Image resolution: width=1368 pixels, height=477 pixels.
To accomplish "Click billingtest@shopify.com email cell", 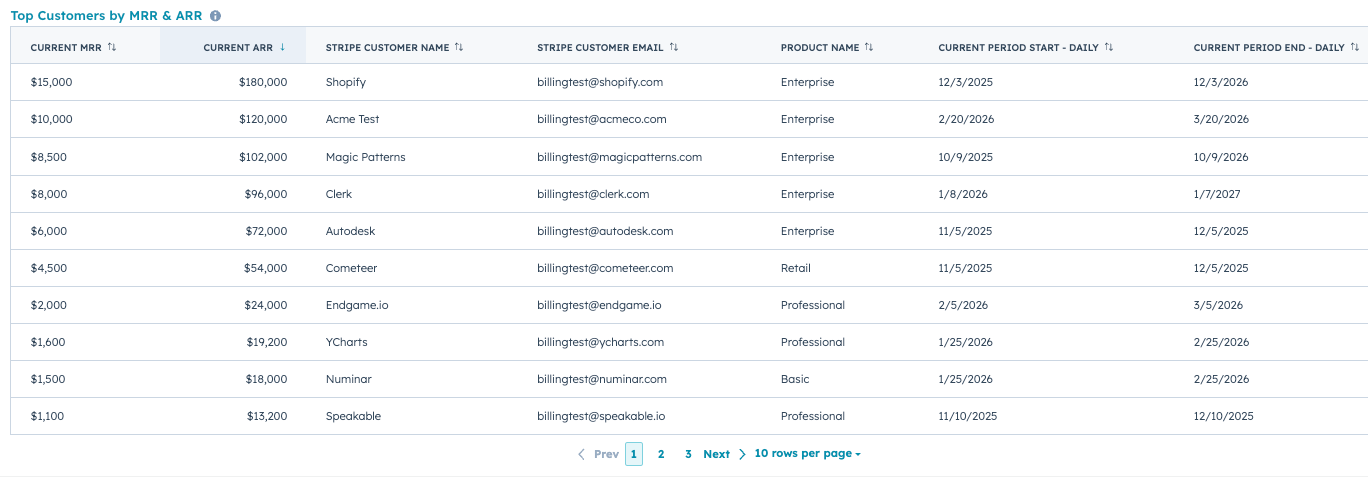I will click(x=600, y=82).
